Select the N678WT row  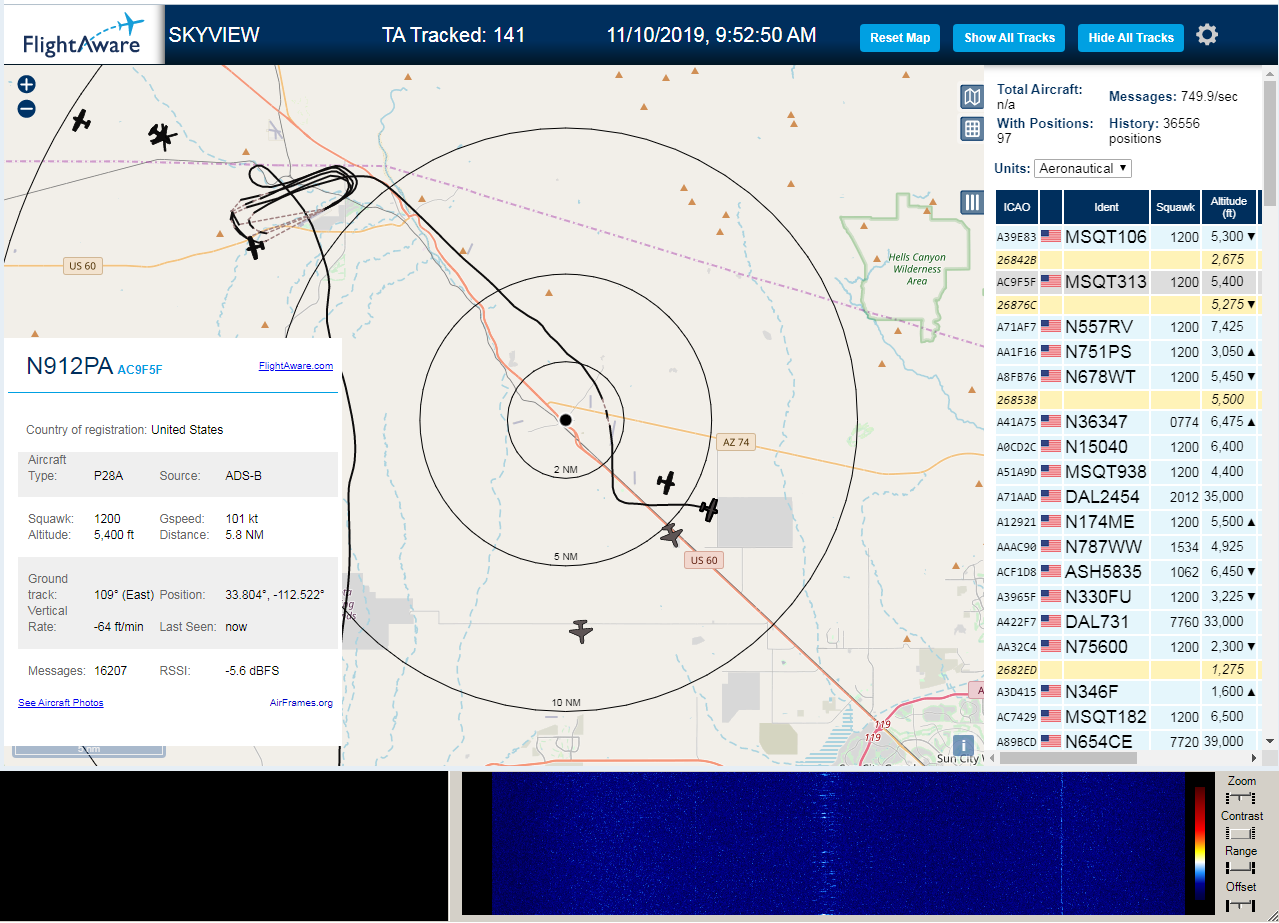click(1127, 377)
